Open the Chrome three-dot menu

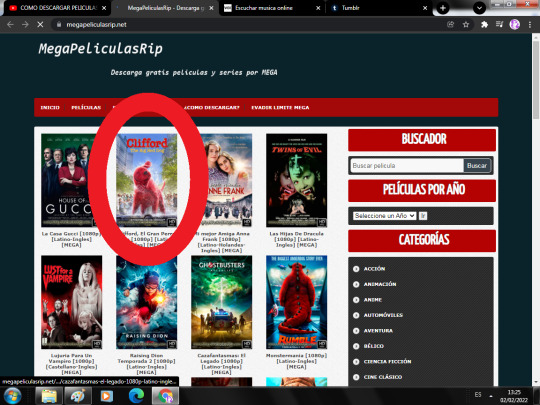coord(530,24)
